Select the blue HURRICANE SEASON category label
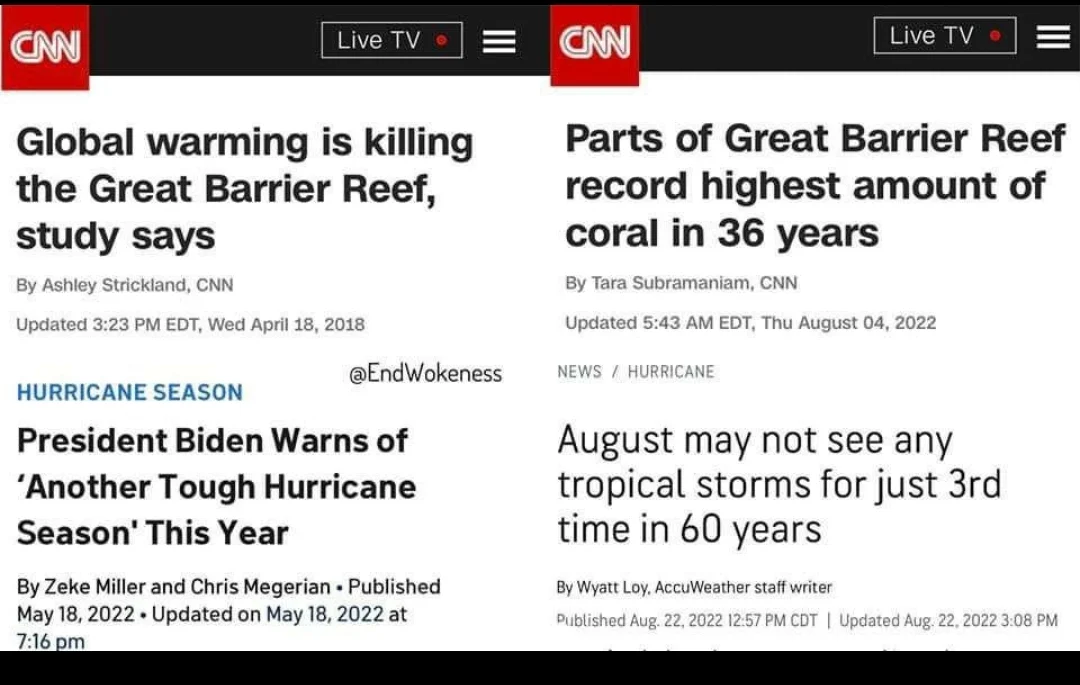Image resolution: width=1080 pixels, height=685 pixels. tap(130, 392)
